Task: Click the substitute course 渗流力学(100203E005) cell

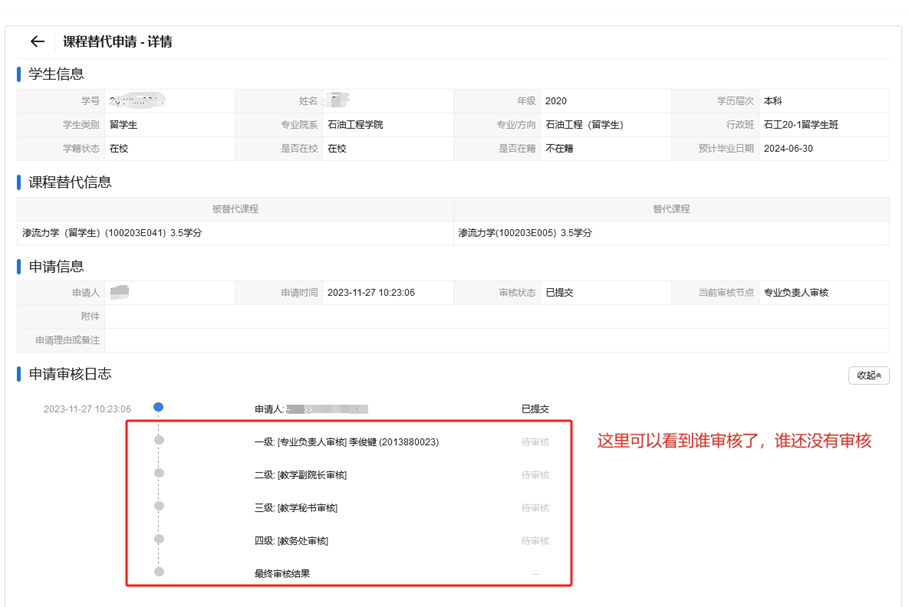Action: click(525, 233)
